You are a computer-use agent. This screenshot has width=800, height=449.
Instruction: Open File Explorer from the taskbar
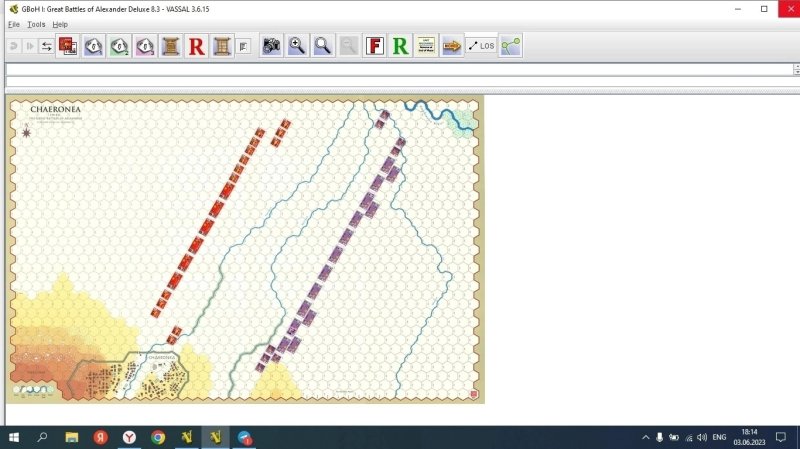pos(71,437)
